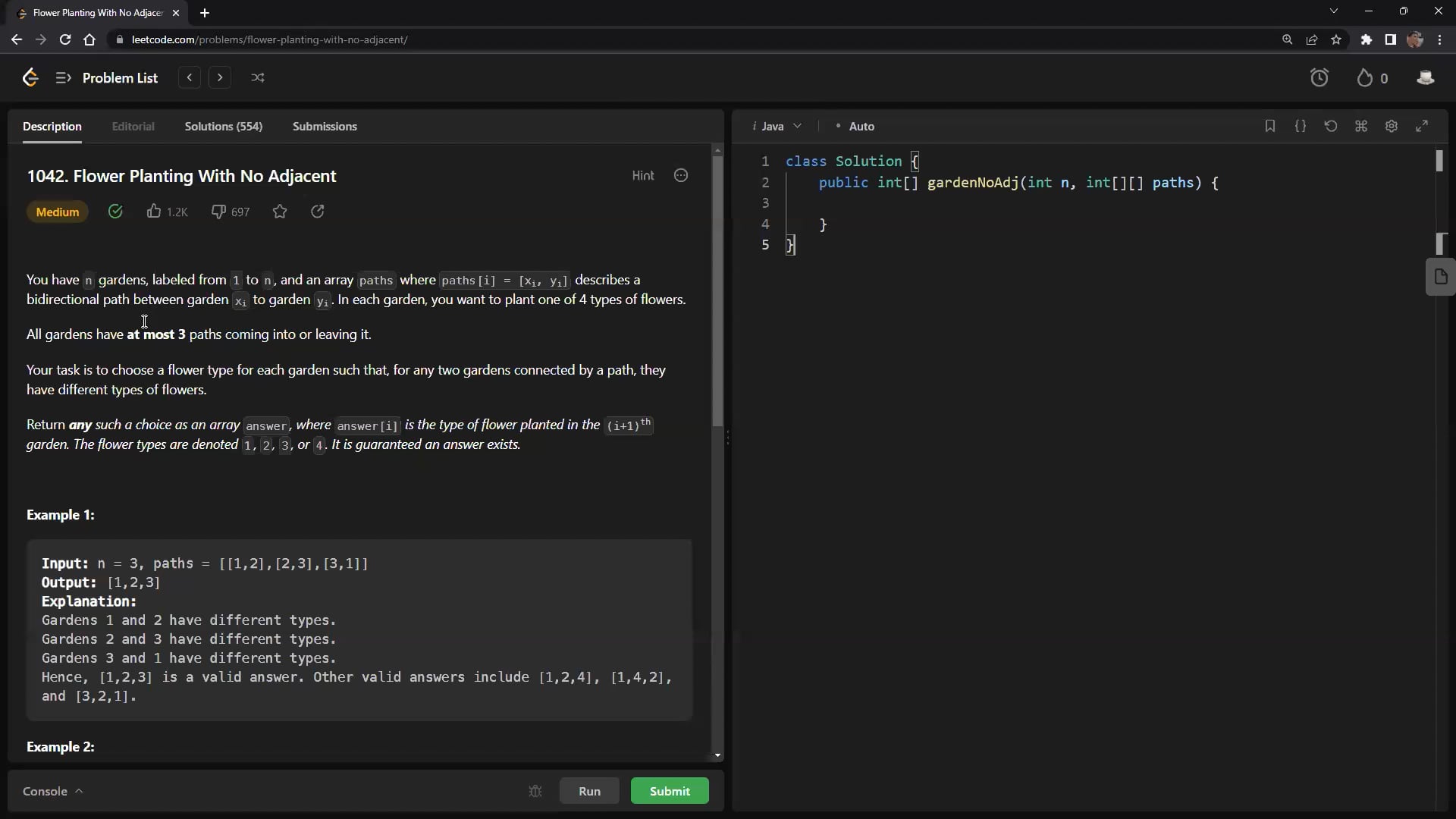This screenshot has width=1456, height=819.
Task: Reset code to default with revert icon
Action: pyautogui.click(x=1331, y=127)
